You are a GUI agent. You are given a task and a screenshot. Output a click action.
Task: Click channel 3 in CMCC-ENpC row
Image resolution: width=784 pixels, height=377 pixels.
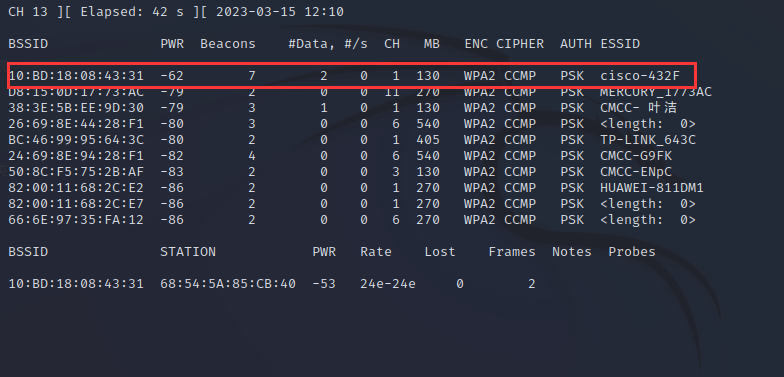pyautogui.click(x=396, y=172)
